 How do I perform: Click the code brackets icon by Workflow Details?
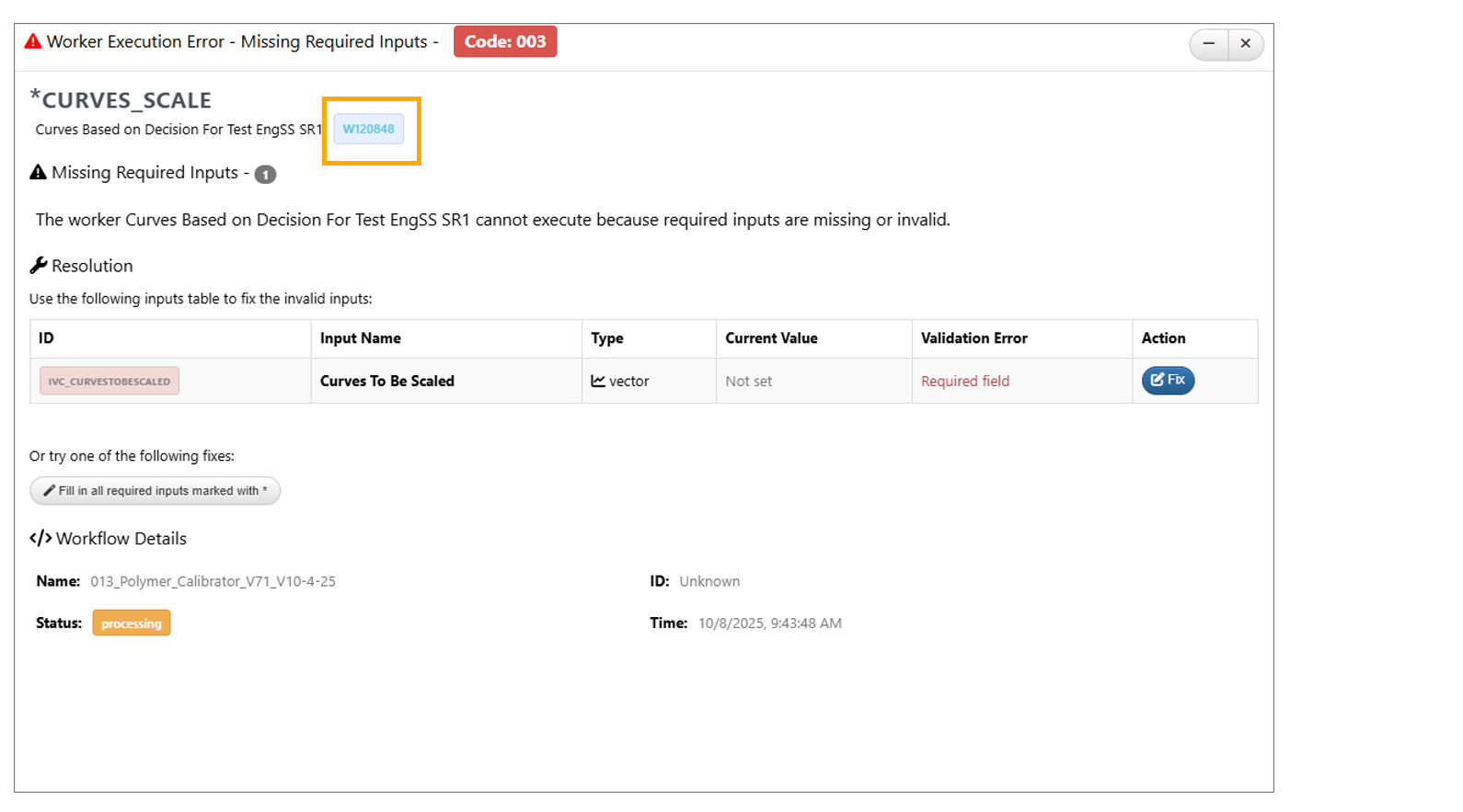[x=40, y=538]
